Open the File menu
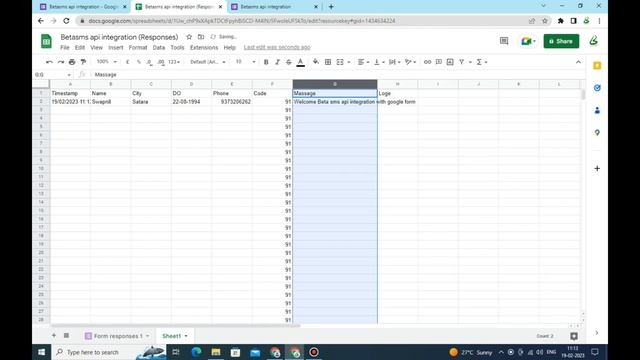640x360 pixels. click(x=65, y=48)
